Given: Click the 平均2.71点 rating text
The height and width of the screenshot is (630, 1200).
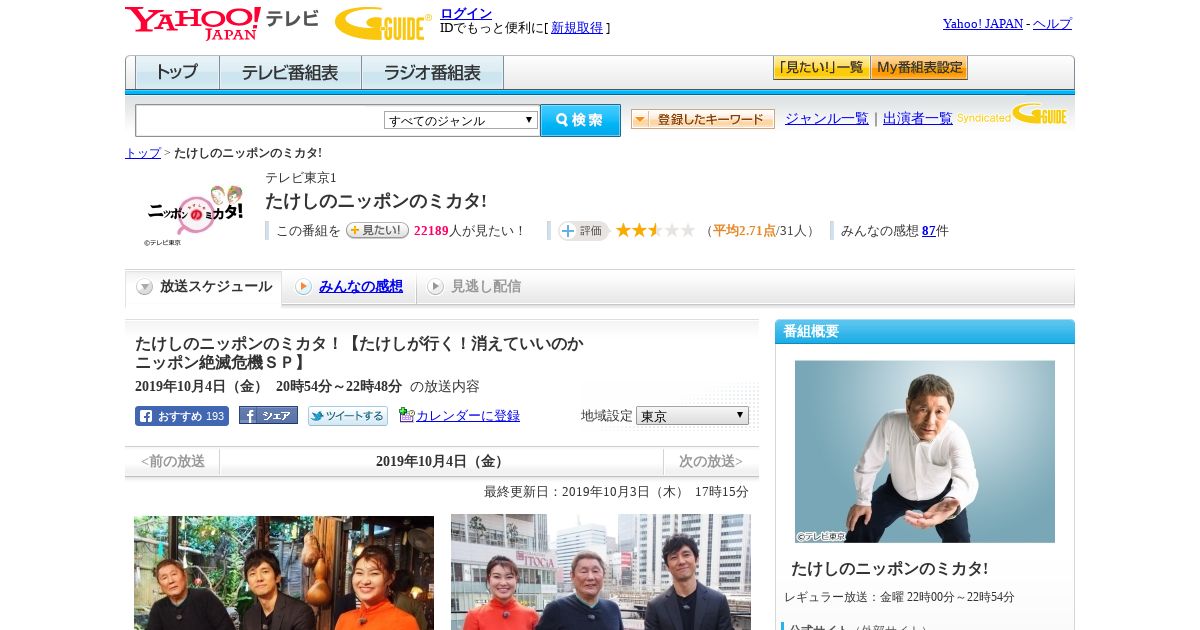Looking at the screenshot, I should [744, 231].
